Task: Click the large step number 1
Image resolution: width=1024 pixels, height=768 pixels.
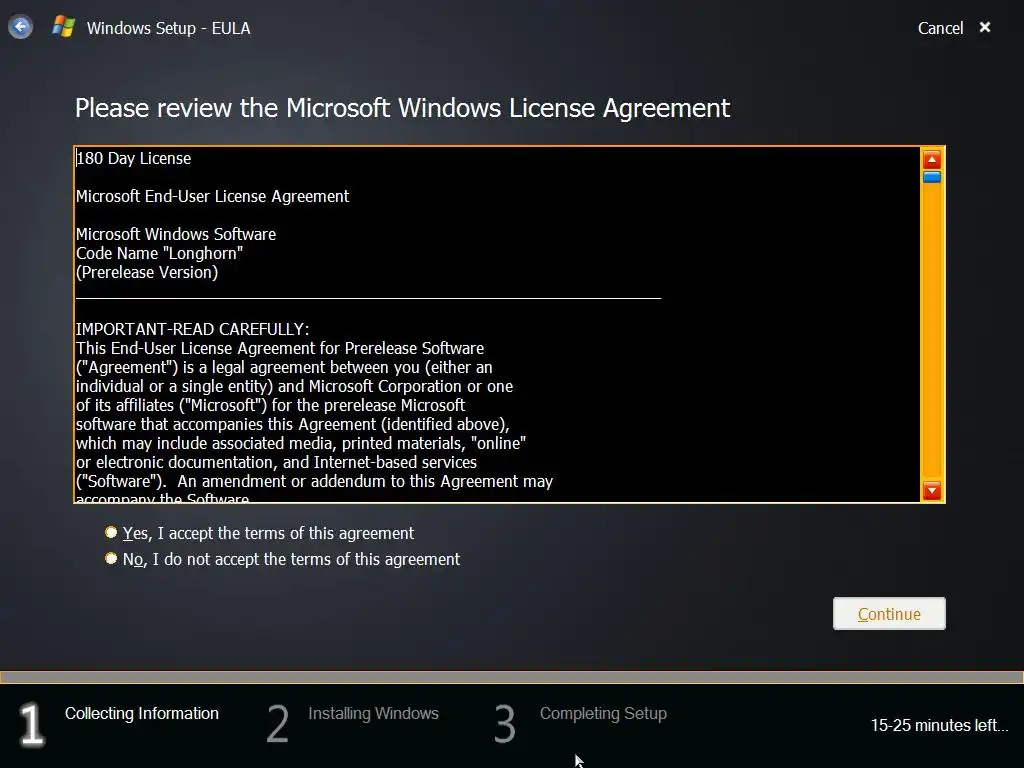Action: 31,724
